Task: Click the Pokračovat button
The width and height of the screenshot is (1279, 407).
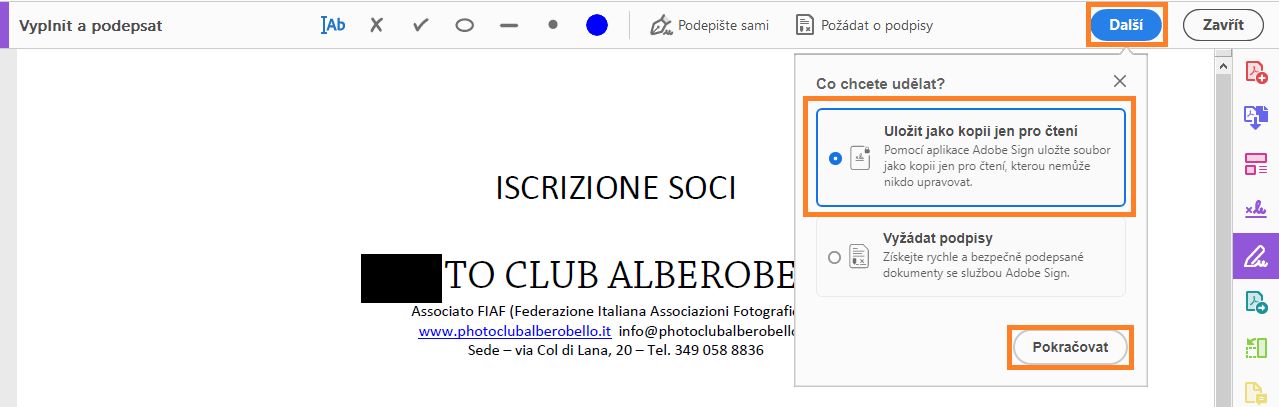Action: tap(1070, 347)
